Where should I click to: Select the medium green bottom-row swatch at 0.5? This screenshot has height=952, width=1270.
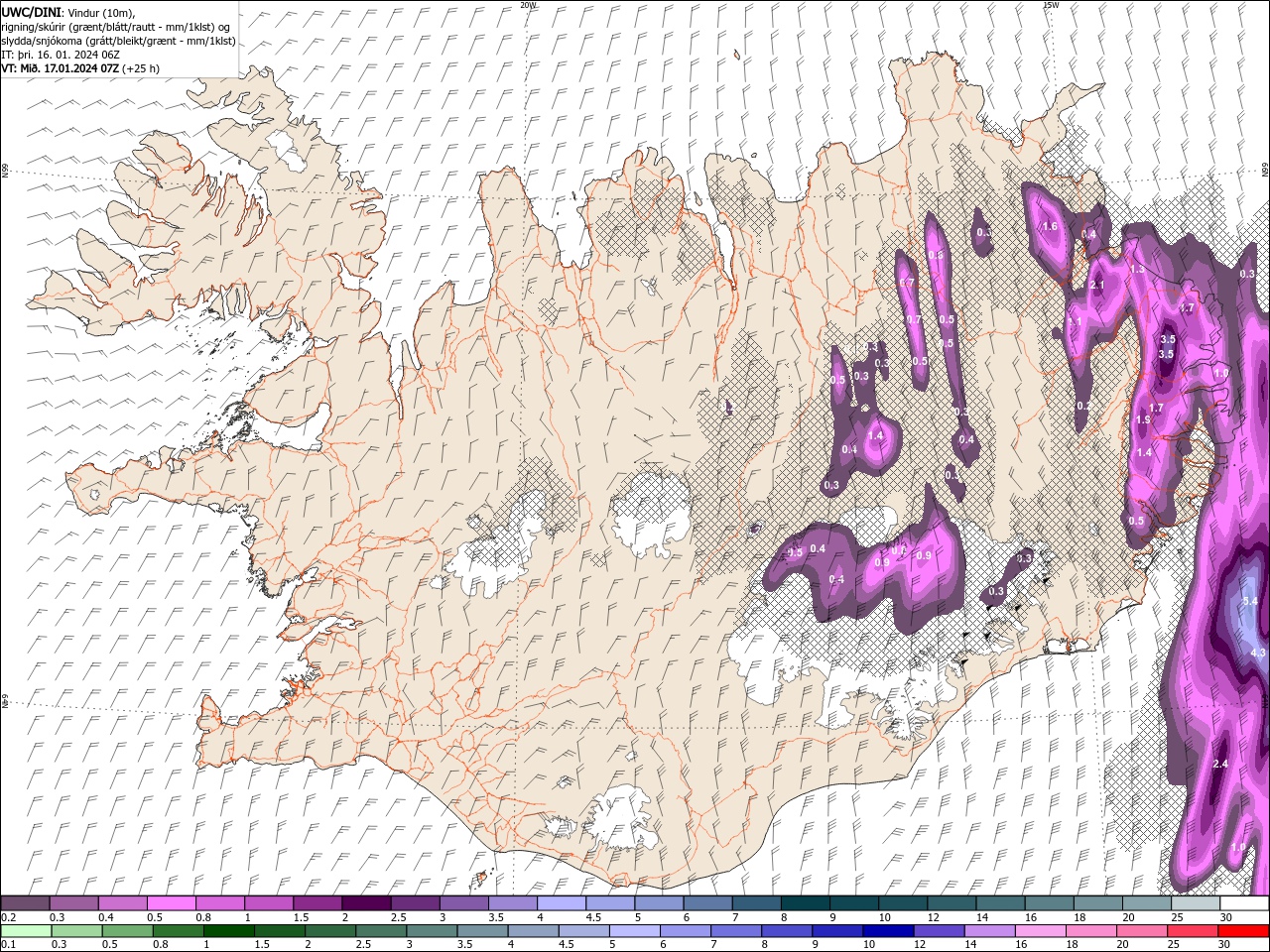tap(127, 931)
